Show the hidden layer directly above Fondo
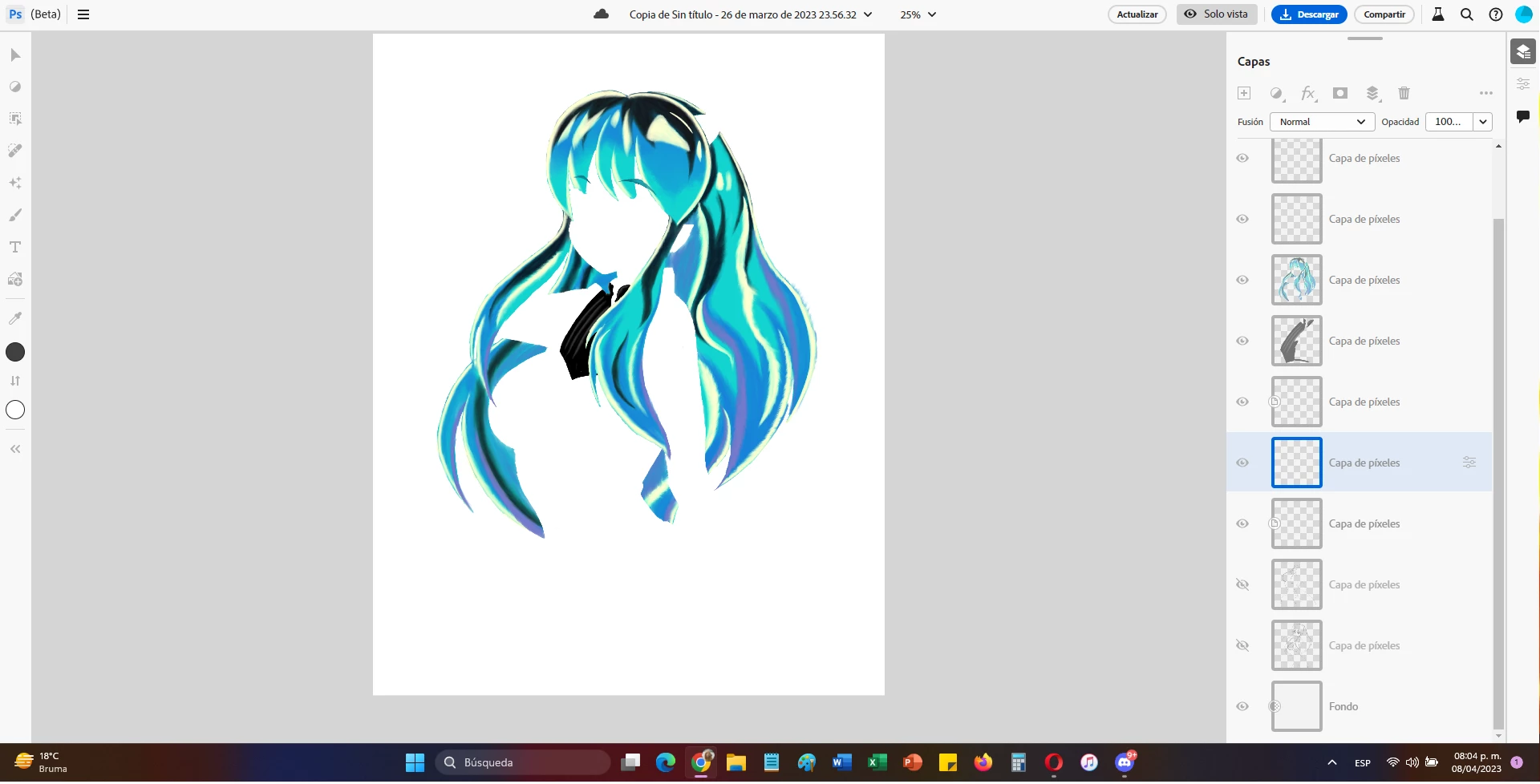 coord(1242,645)
